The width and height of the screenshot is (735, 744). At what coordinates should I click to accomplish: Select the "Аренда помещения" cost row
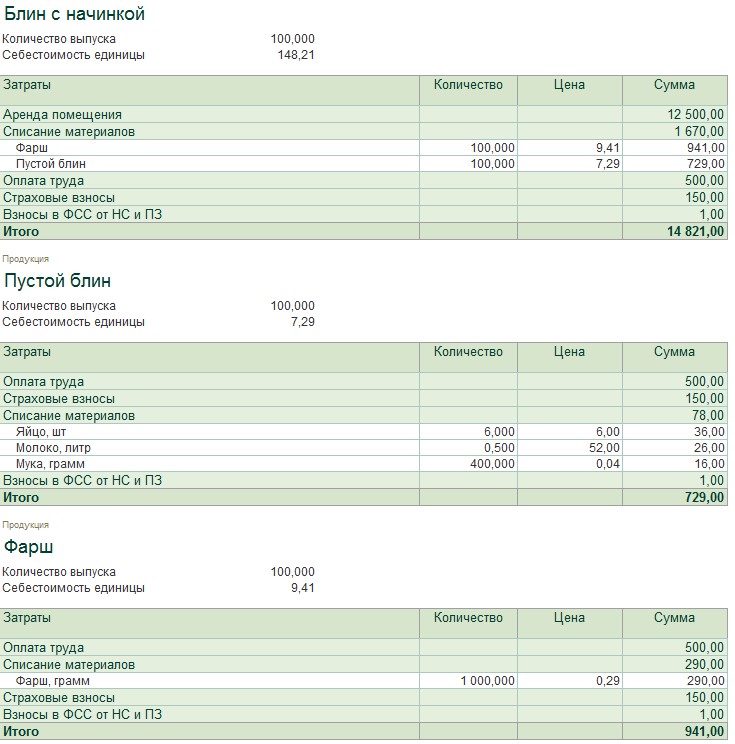click(x=62, y=115)
